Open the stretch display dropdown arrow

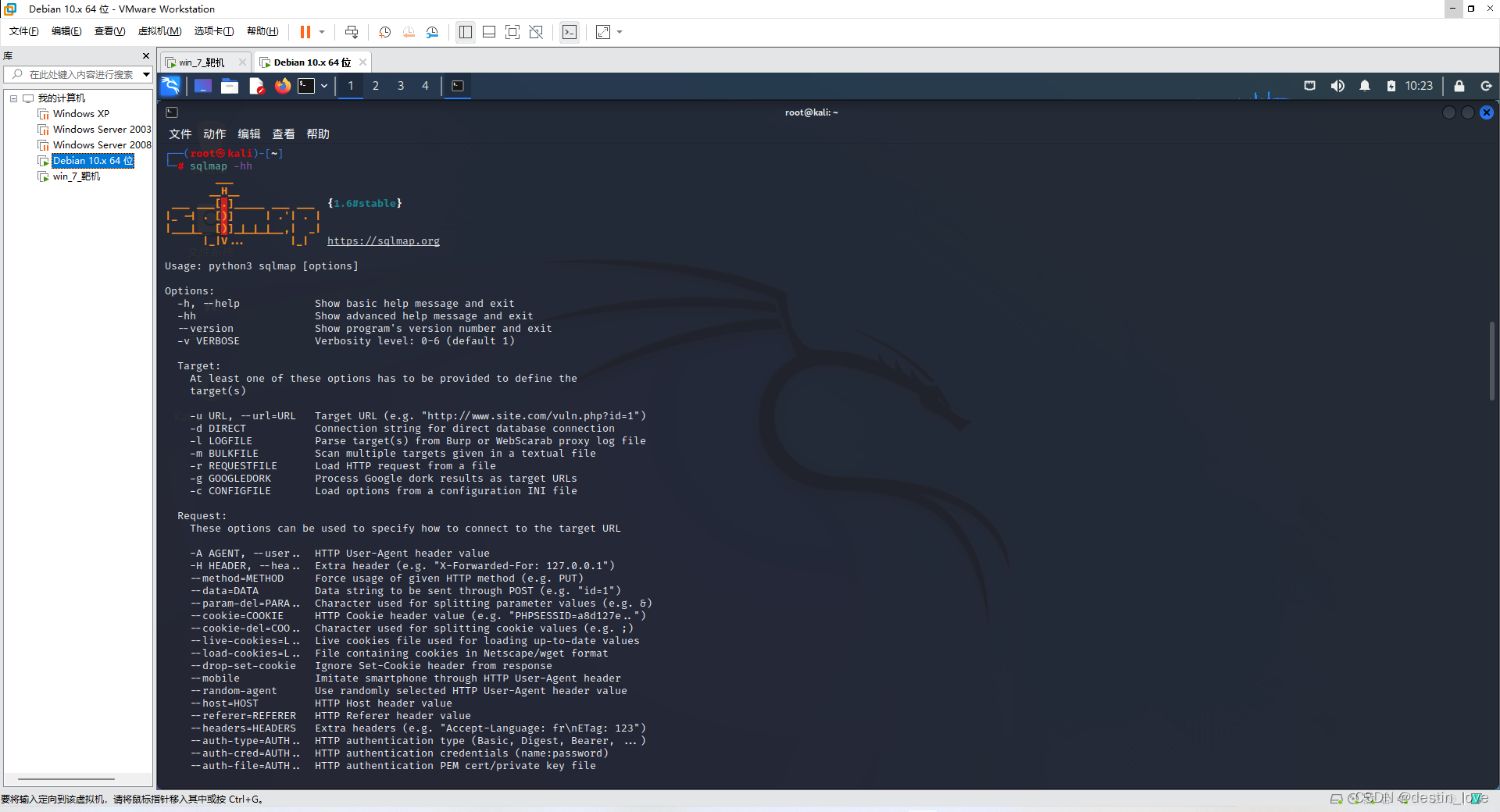pyautogui.click(x=620, y=32)
